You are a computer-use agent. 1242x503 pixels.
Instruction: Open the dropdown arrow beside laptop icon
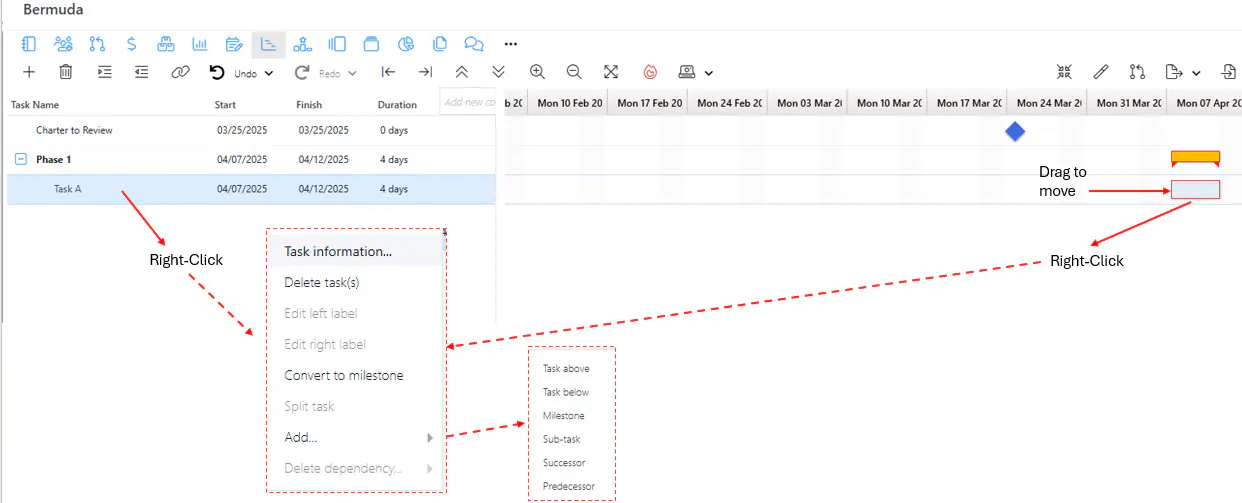pyautogui.click(x=709, y=73)
